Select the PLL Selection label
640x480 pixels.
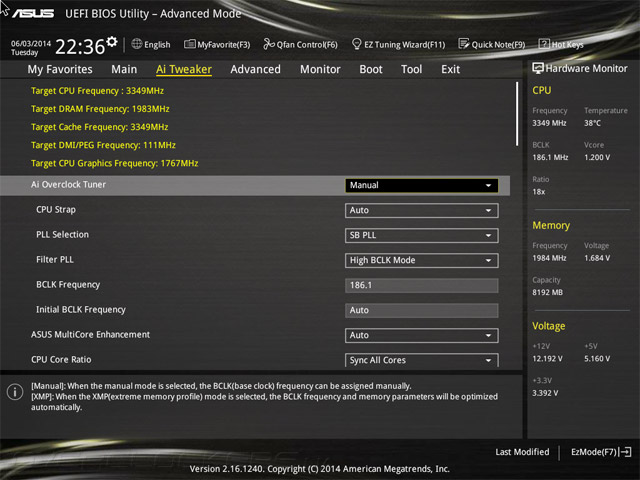[x=62, y=235]
